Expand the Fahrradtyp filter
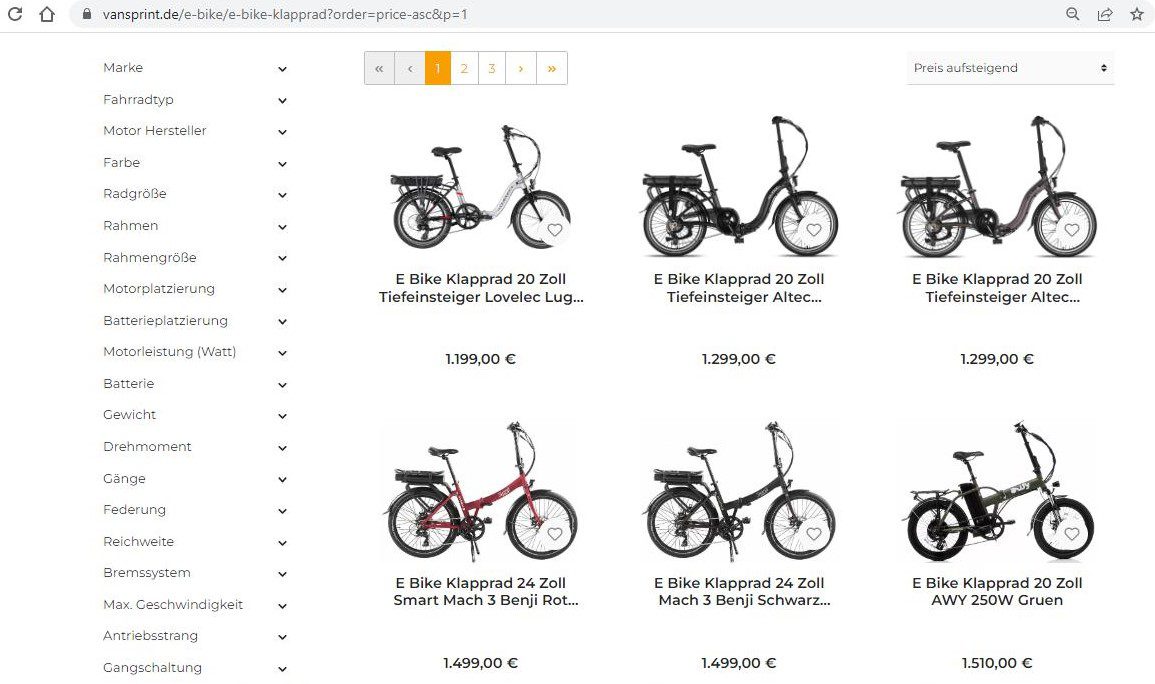The height and width of the screenshot is (684, 1155). tap(194, 99)
